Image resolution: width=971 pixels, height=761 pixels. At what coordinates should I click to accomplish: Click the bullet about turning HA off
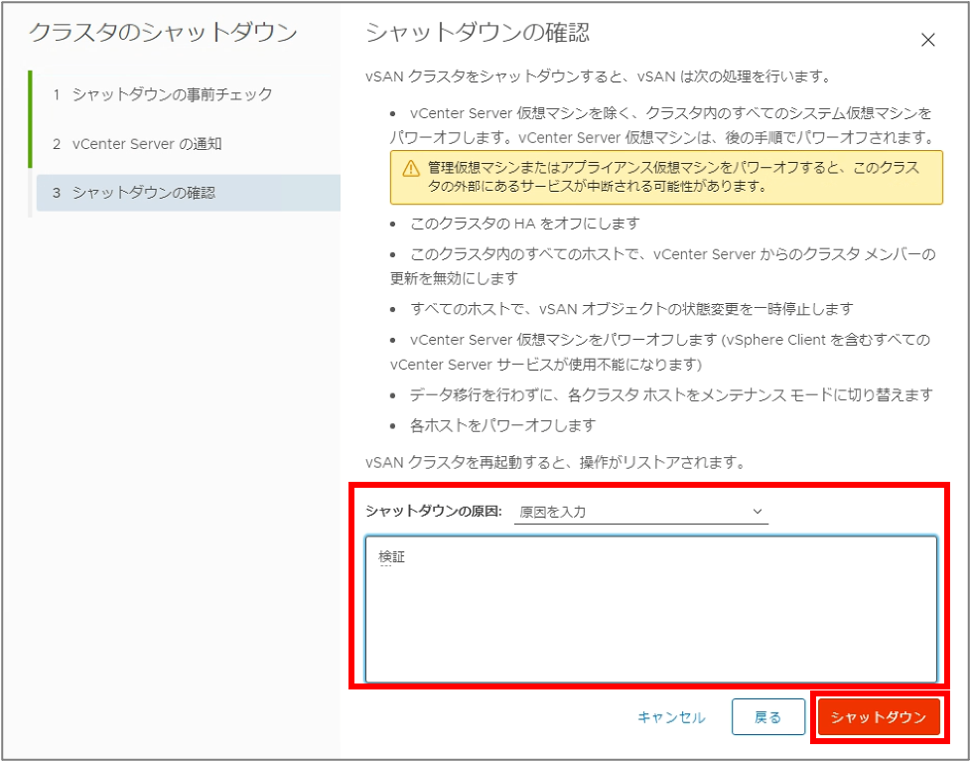[x=525, y=223]
